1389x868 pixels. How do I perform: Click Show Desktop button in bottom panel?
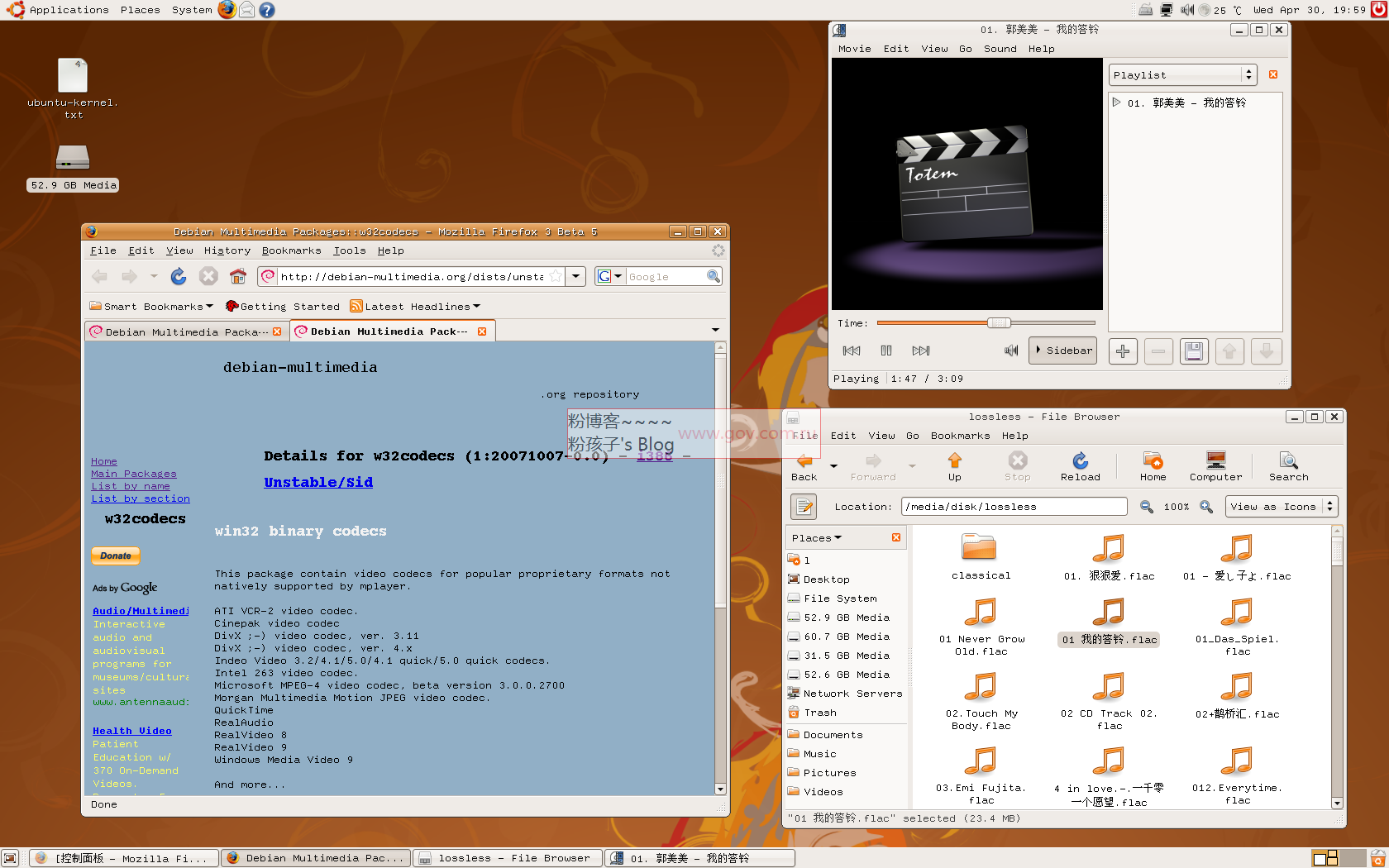point(10,859)
